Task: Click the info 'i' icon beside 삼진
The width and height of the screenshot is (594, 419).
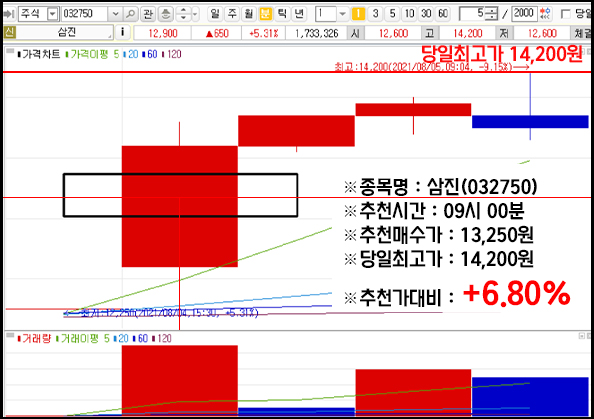Action: (122, 33)
